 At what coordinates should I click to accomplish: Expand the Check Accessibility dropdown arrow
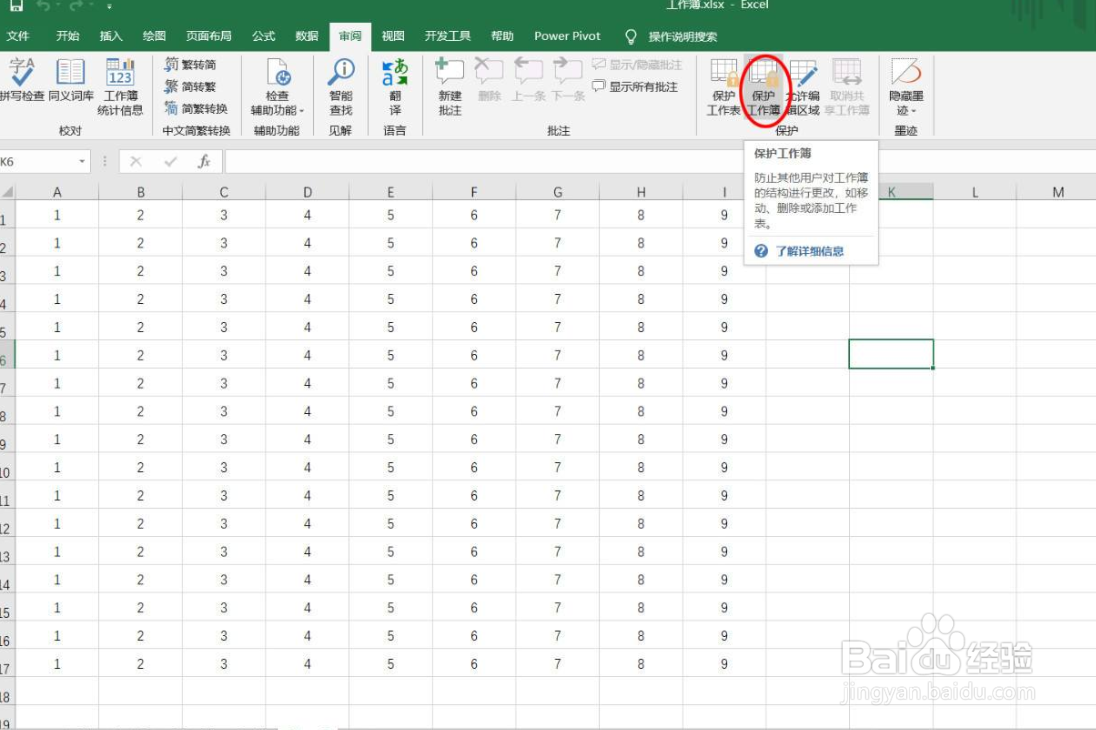(x=302, y=111)
